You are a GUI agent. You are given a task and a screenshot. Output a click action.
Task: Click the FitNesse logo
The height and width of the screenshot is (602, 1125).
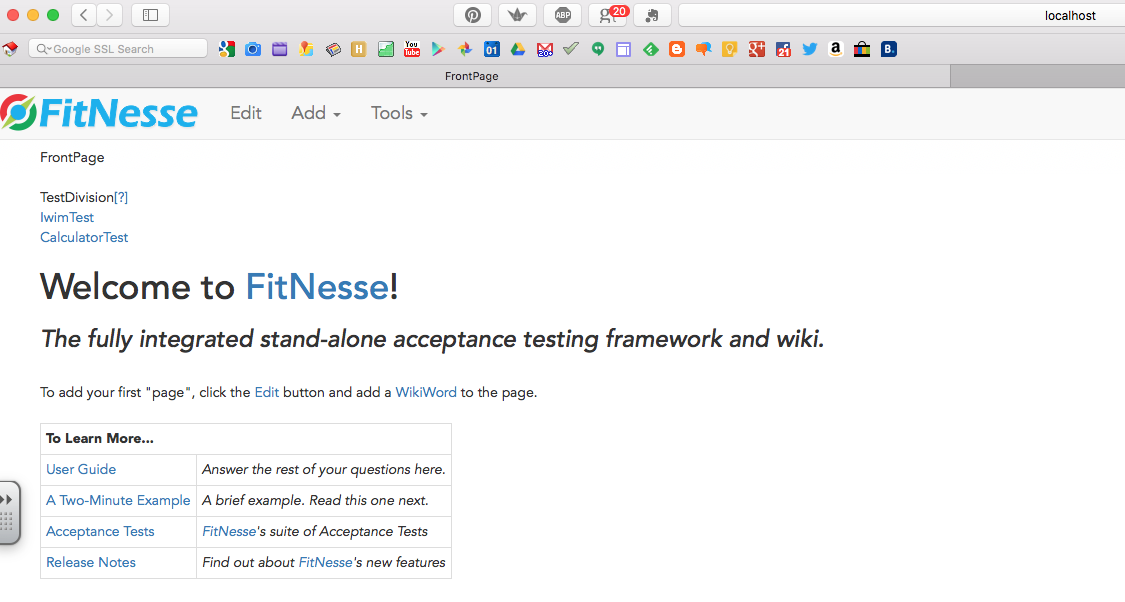click(99, 113)
